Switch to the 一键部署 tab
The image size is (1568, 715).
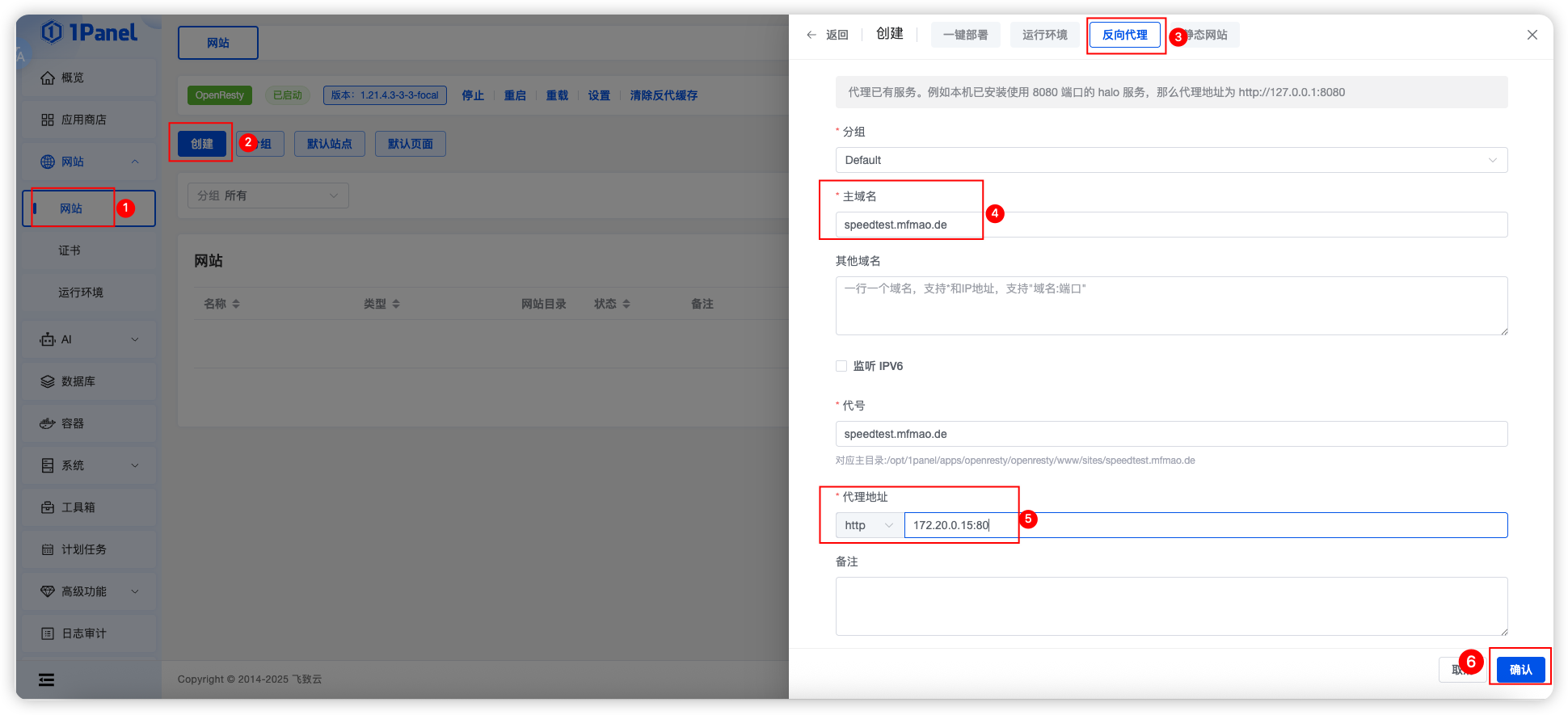point(965,35)
